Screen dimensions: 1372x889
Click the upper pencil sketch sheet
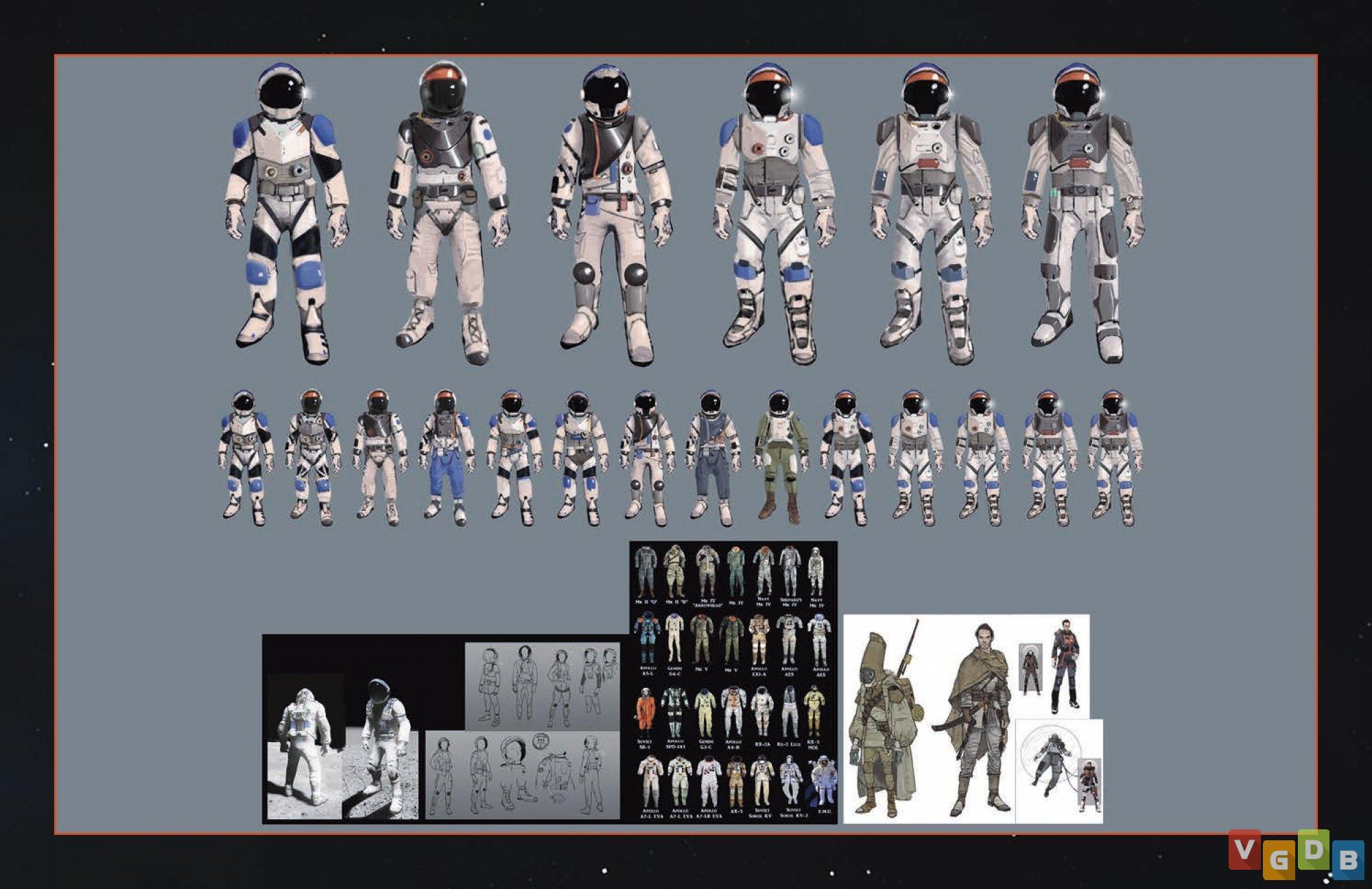click(x=542, y=686)
